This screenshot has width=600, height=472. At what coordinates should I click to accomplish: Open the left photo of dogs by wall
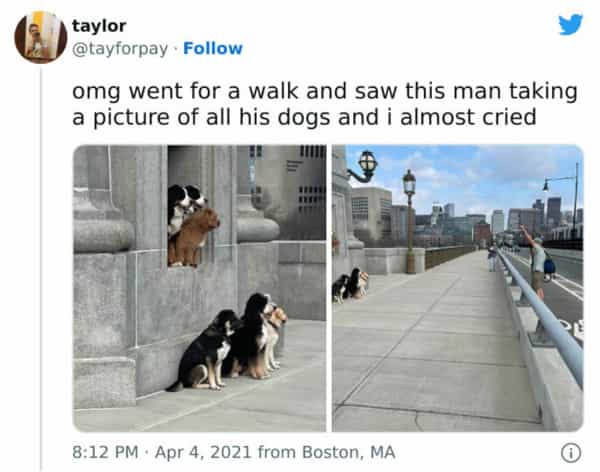[x=199, y=288]
